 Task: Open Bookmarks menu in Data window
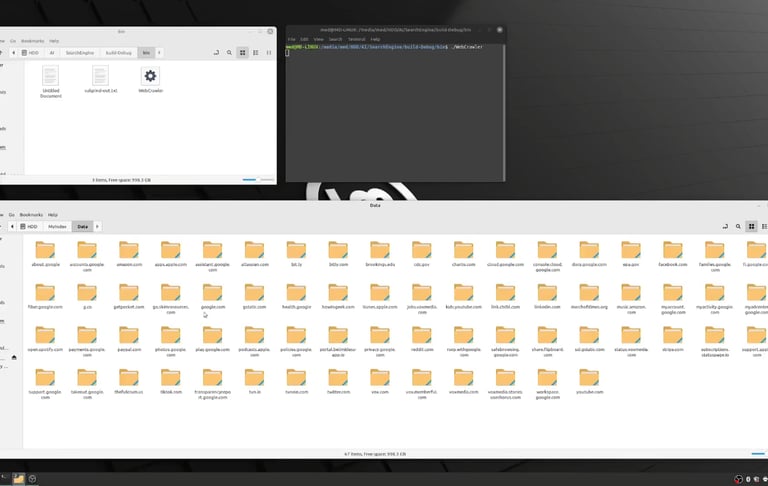[31, 215]
